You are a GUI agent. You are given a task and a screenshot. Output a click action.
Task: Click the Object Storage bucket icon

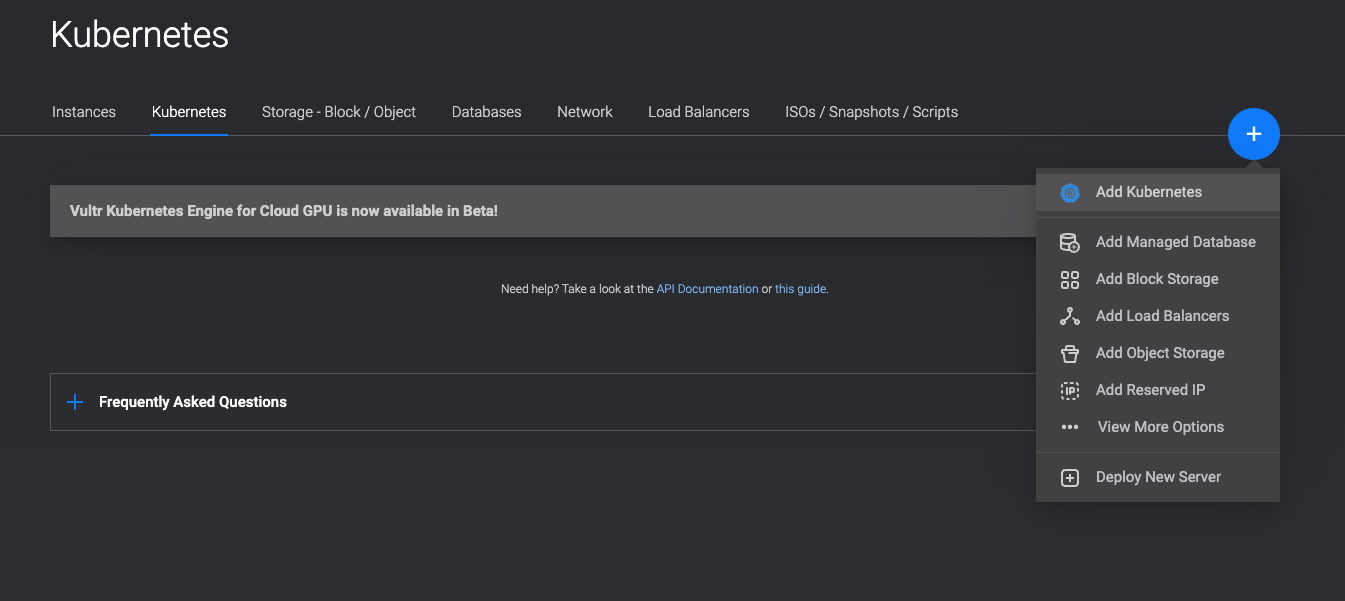point(1070,353)
